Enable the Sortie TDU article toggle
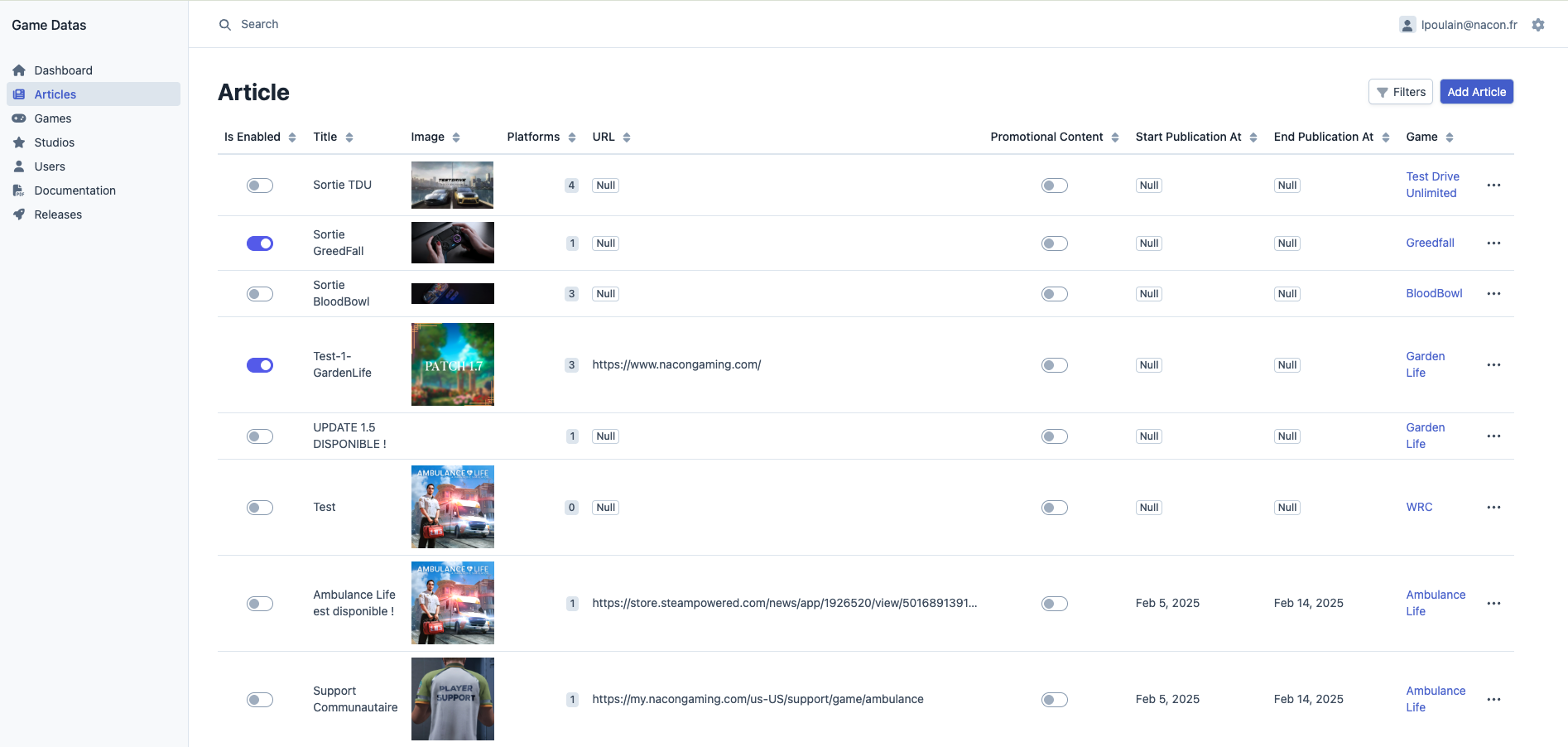The image size is (1568, 747). click(x=260, y=186)
